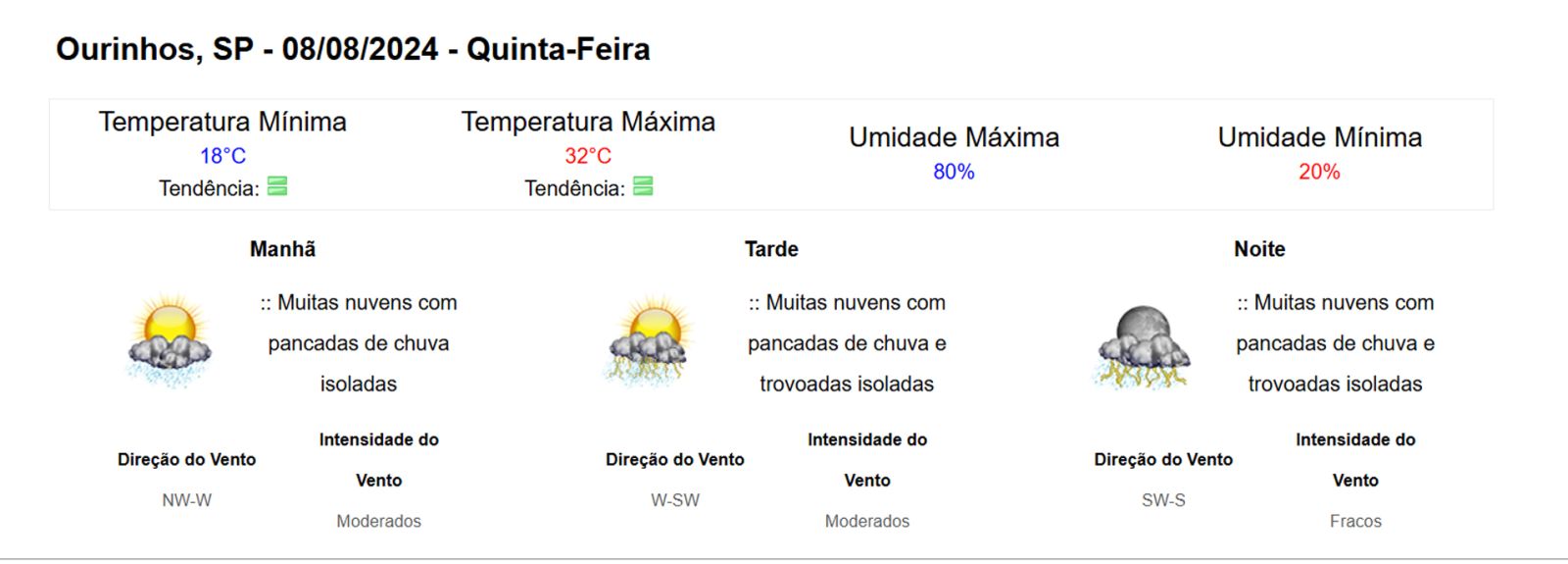
Task: Click the green trend icon under Temperatura Mínima
Action: coord(277,186)
